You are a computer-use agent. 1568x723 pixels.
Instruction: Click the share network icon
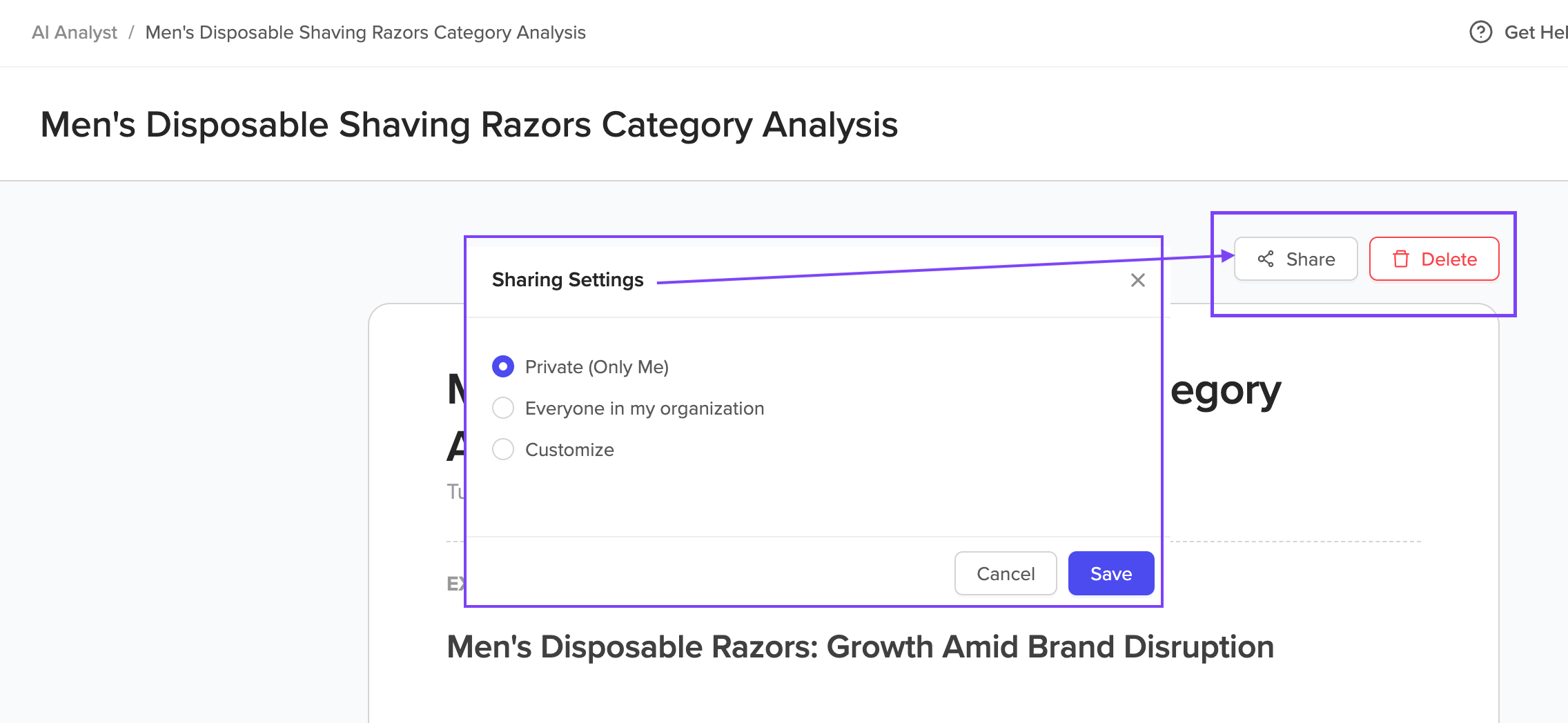1266,259
